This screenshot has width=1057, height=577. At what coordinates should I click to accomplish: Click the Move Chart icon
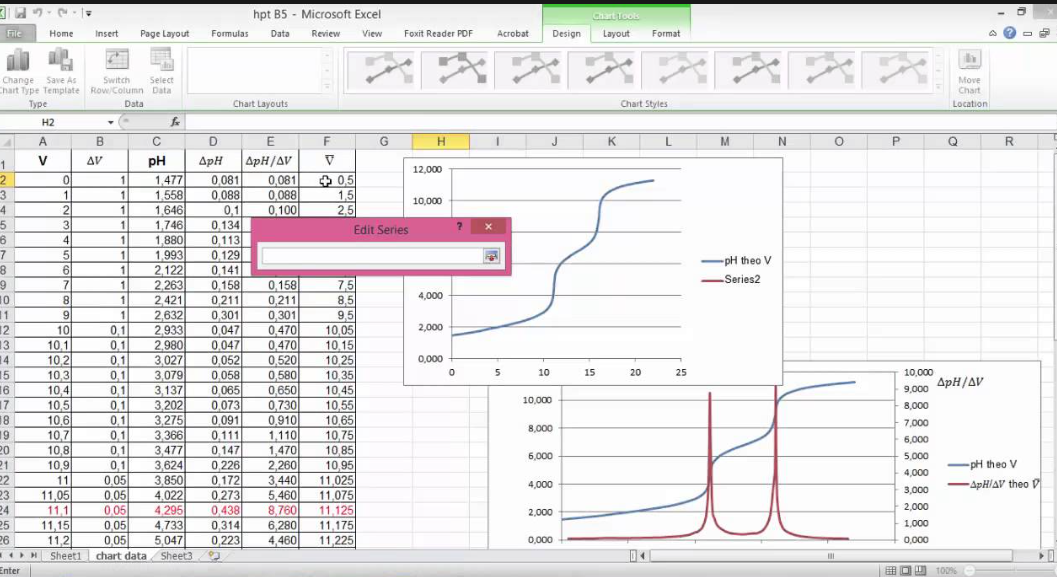pyautogui.click(x=969, y=62)
